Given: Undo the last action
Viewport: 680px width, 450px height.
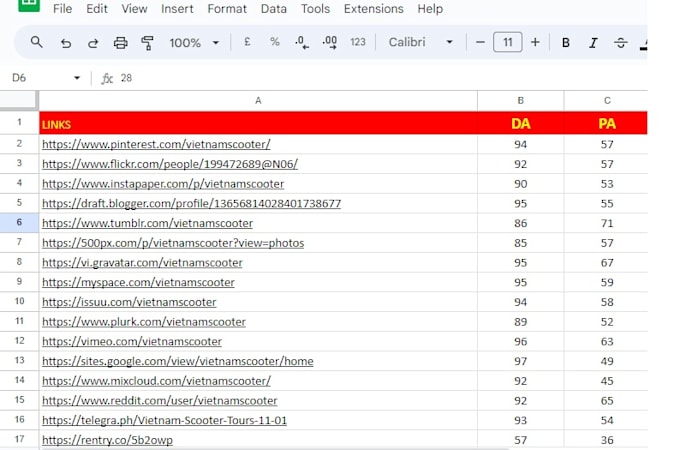Looking at the screenshot, I should pyautogui.click(x=65, y=42).
